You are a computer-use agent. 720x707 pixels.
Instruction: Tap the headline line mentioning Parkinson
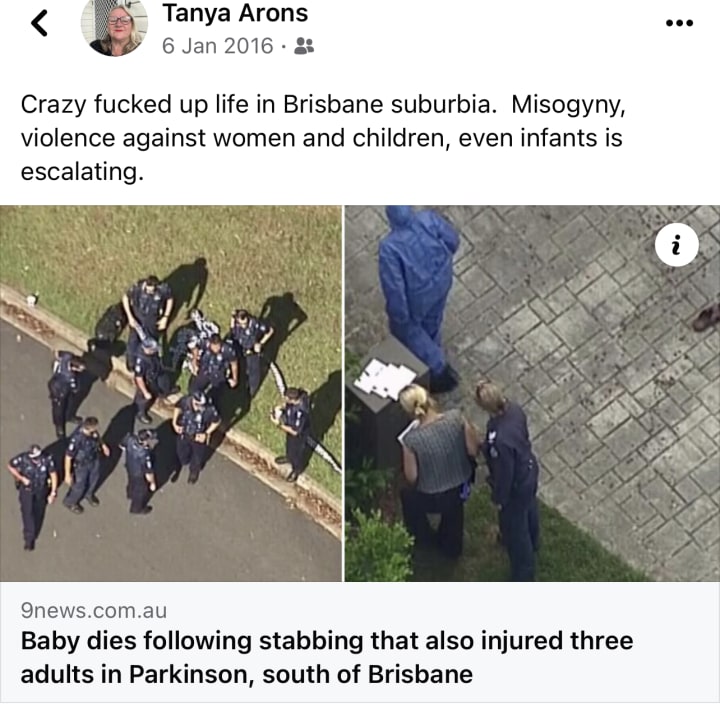point(247,675)
